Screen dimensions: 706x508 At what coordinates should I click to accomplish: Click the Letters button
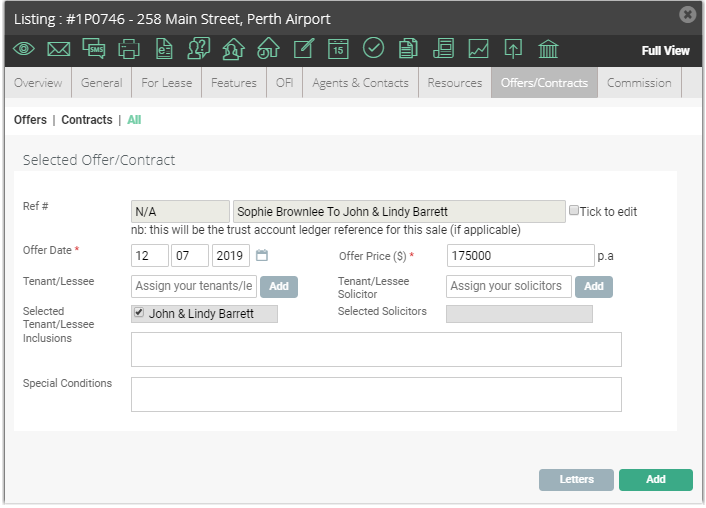coord(576,480)
